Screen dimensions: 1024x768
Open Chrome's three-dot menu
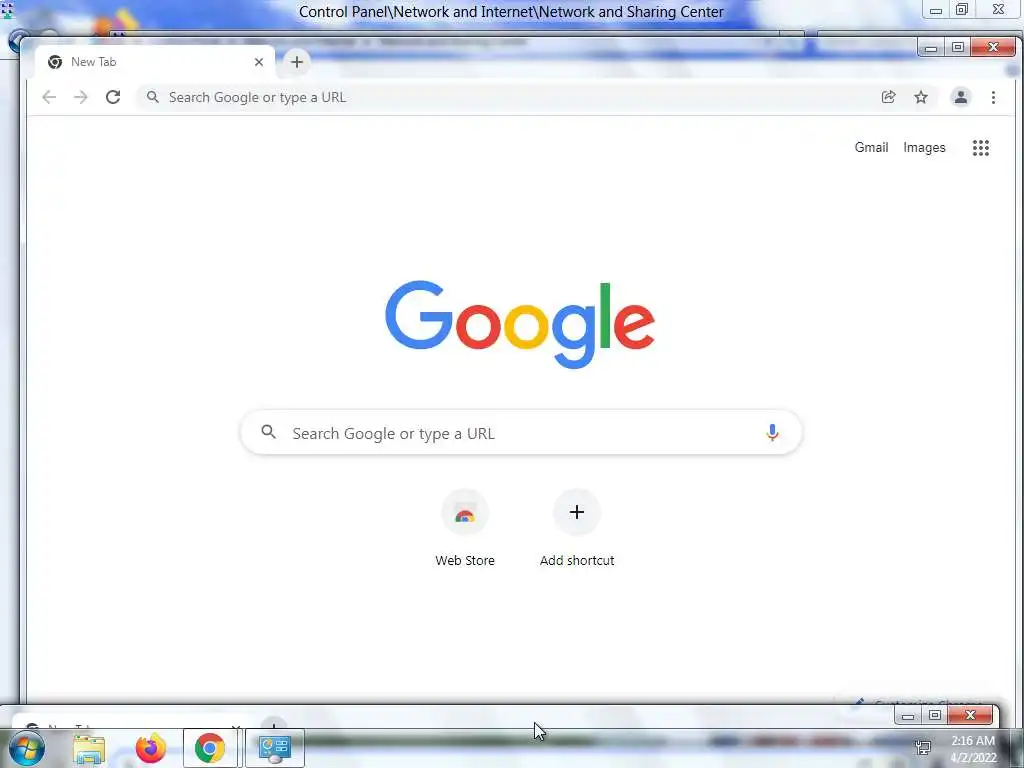(x=993, y=97)
